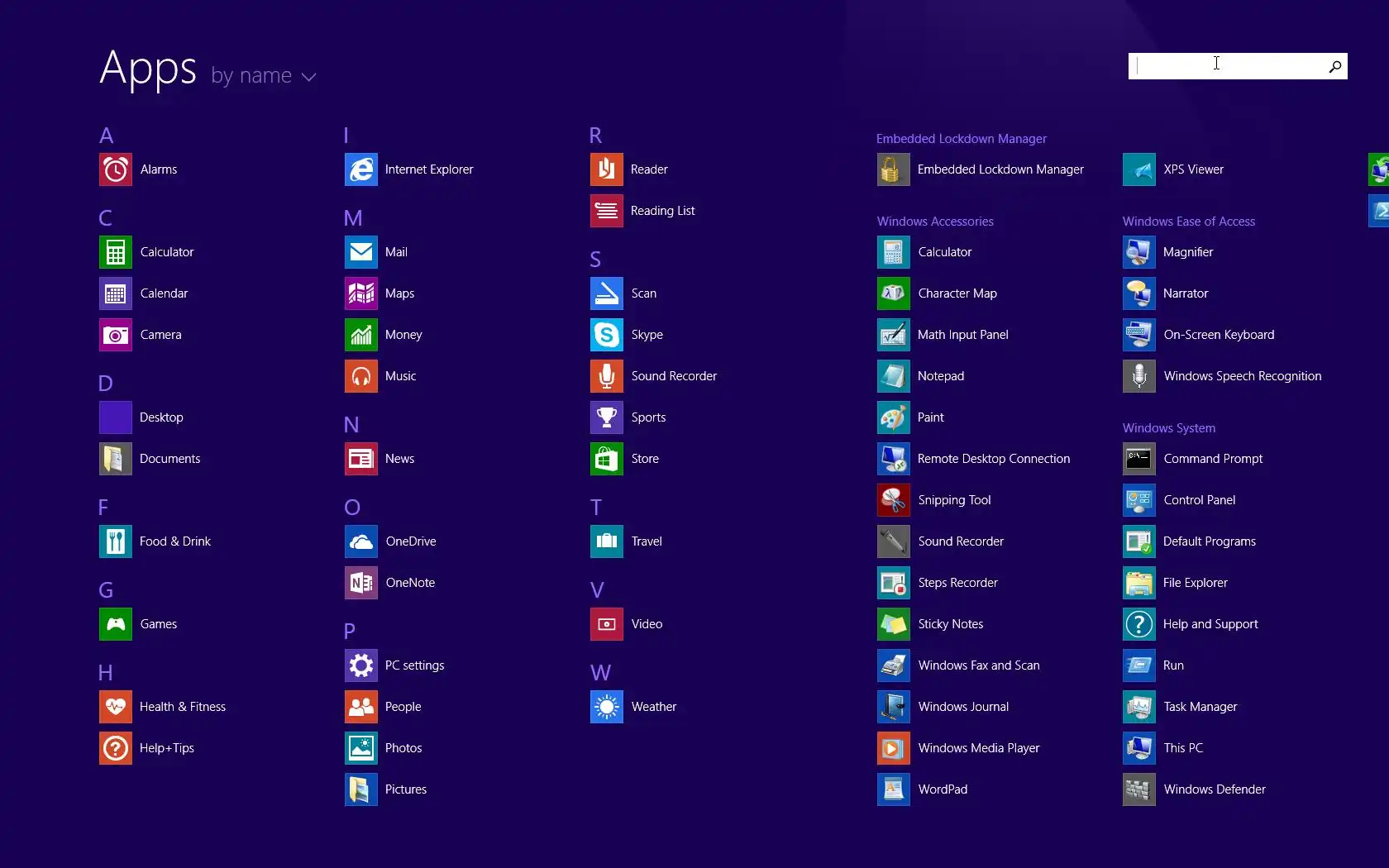Select the 'On-Screen Keyboard' label
This screenshot has height=868, width=1389.
(1219, 335)
